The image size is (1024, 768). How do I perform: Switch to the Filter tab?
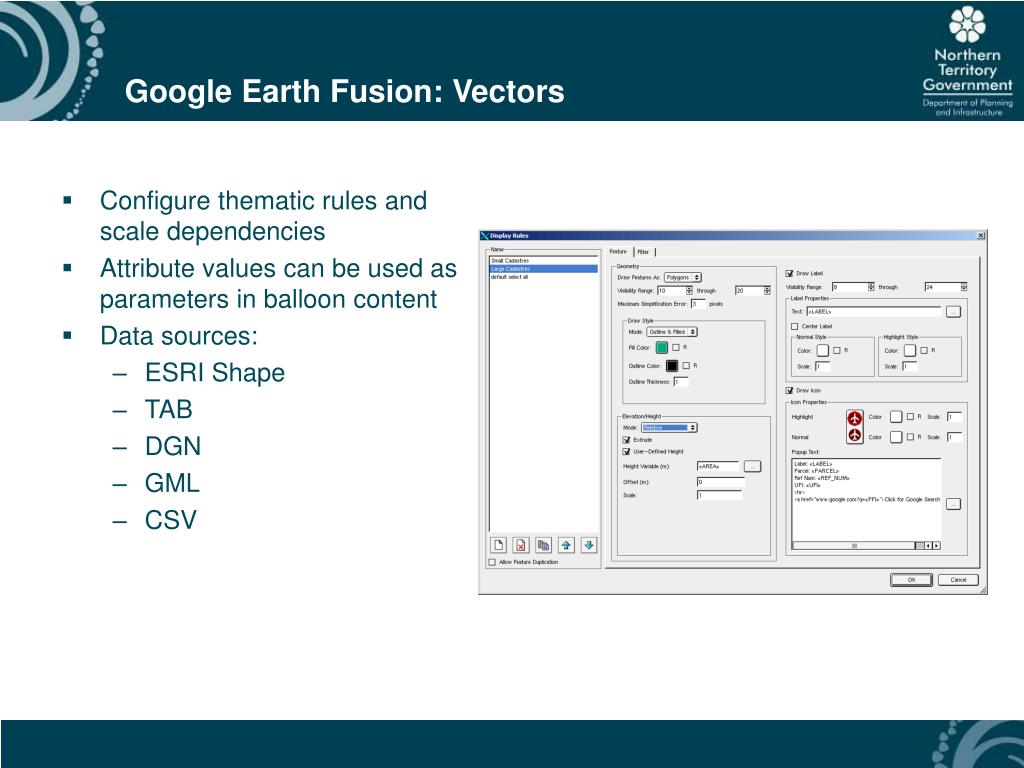point(643,252)
